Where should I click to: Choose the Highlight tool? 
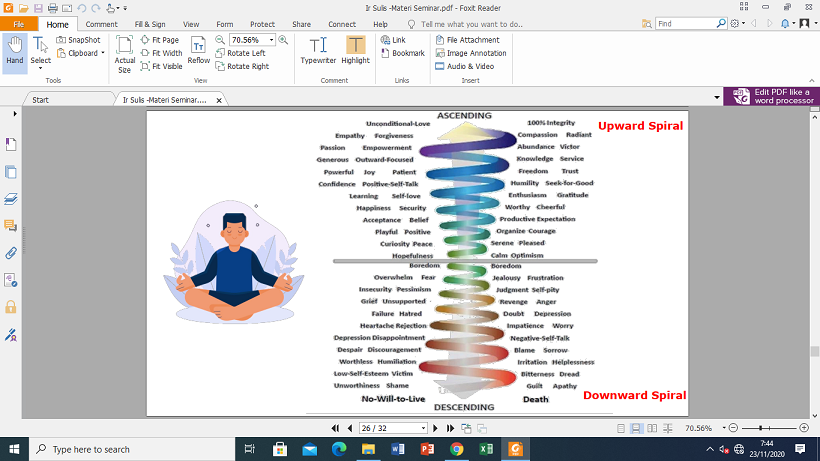[x=355, y=50]
